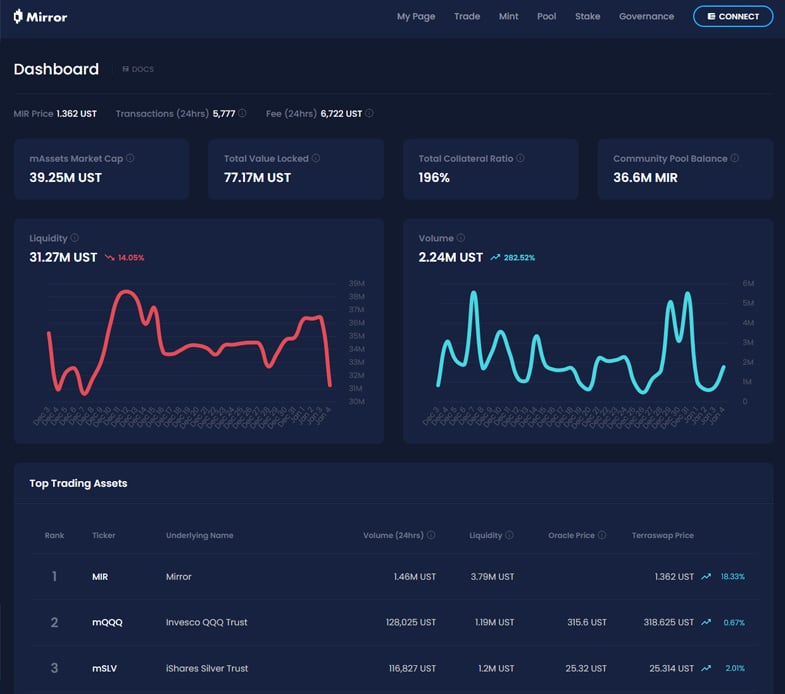Click the MIR Price 1.362 UST stat
The image size is (785, 694).
pos(55,114)
